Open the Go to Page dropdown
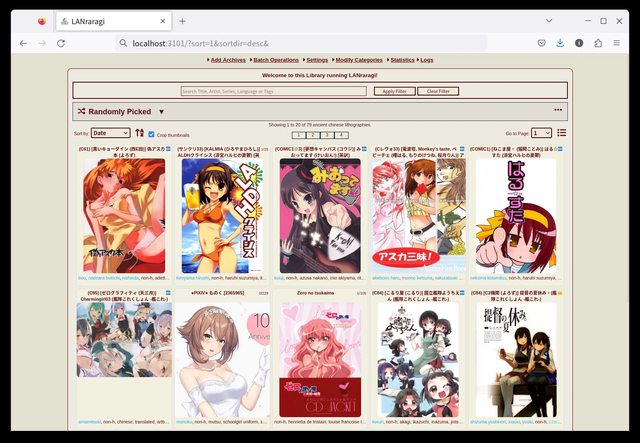Viewport: 640px width, 443px height. 541,133
